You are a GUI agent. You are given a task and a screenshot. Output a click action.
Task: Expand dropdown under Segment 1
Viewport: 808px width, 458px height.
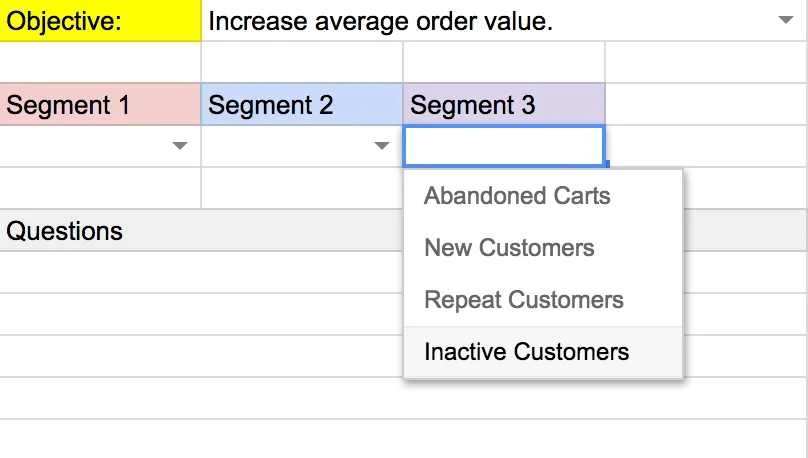[x=180, y=146]
